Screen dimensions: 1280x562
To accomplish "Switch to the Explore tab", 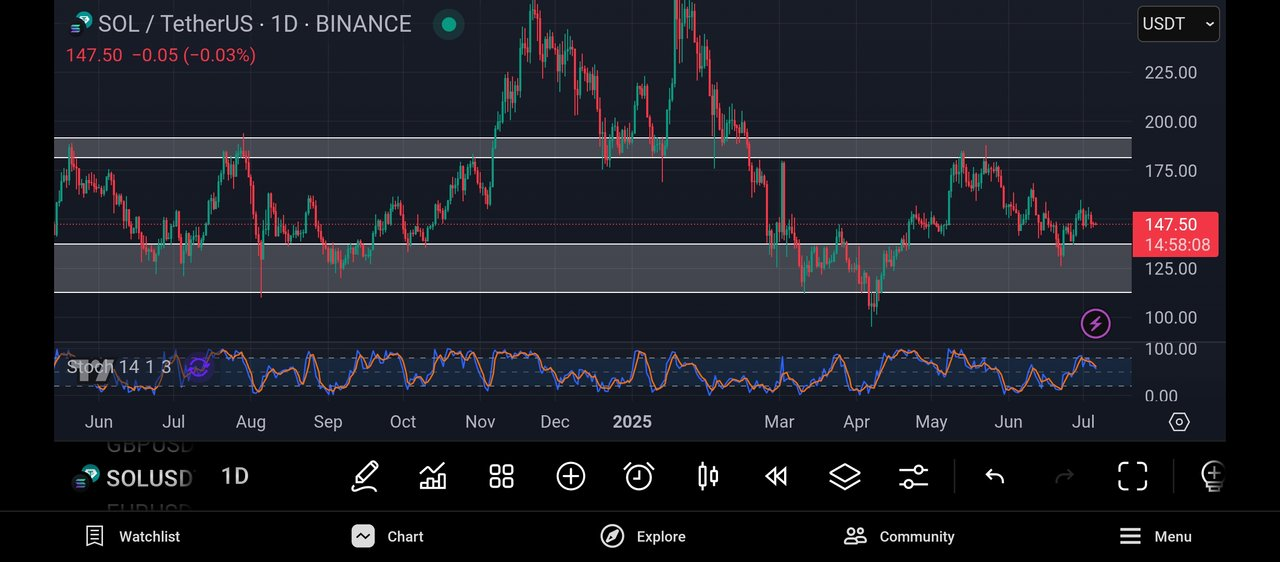I will click(643, 537).
